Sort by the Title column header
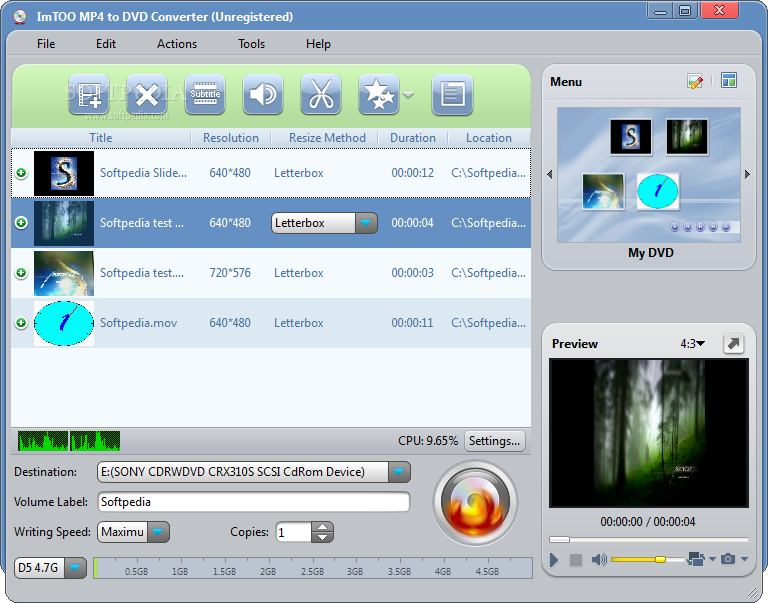The image size is (768, 603). [101, 138]
